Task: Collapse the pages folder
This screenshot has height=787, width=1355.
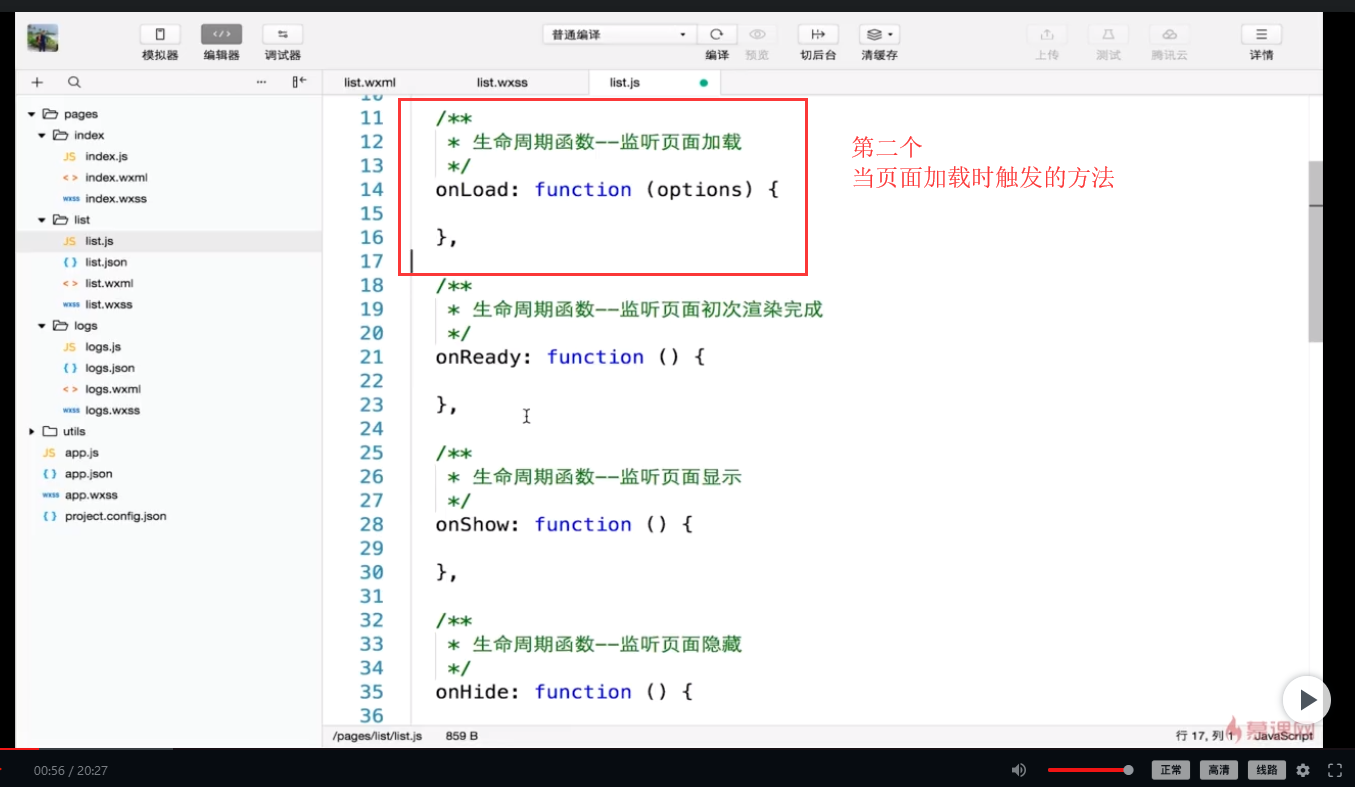Action: pos(32,114)
